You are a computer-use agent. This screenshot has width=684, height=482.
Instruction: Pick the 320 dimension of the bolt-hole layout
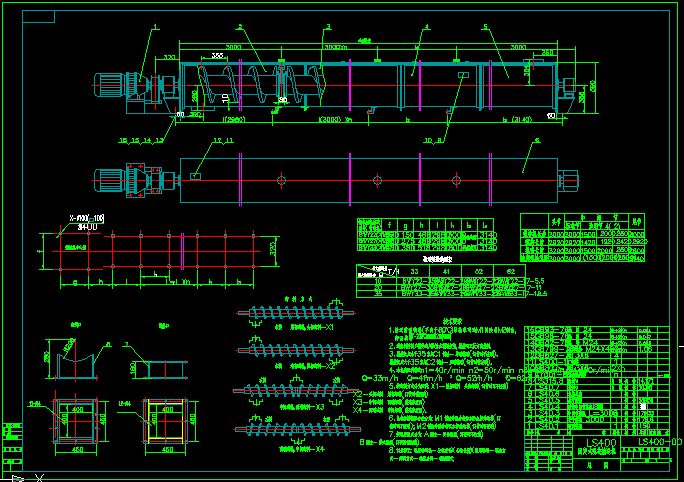(274, 251)
